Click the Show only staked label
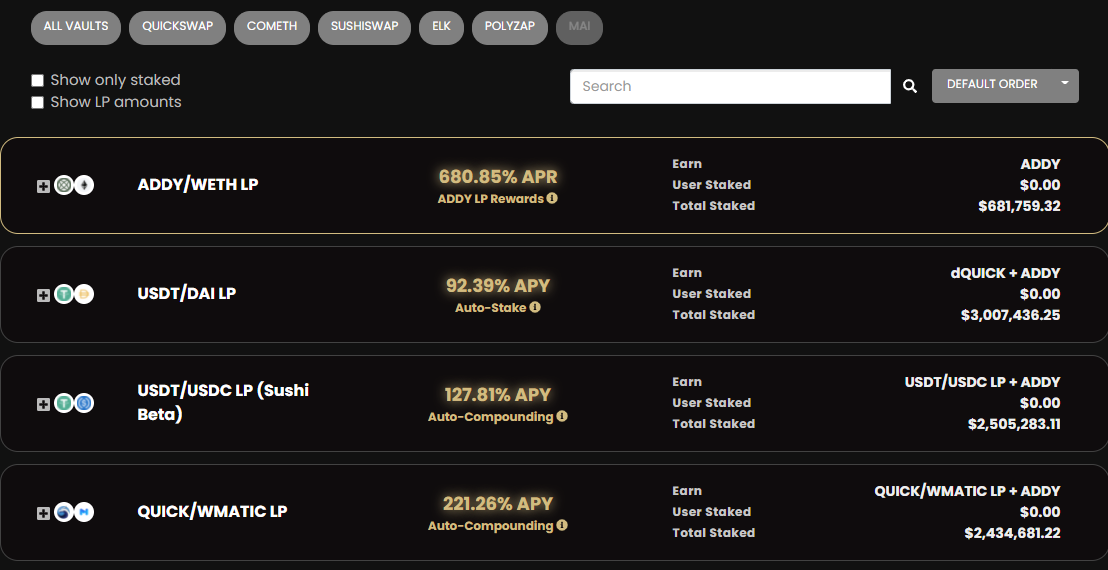The width and height of the screenshot is (1108, 570). pyautogui.click(x=115, y=80)
